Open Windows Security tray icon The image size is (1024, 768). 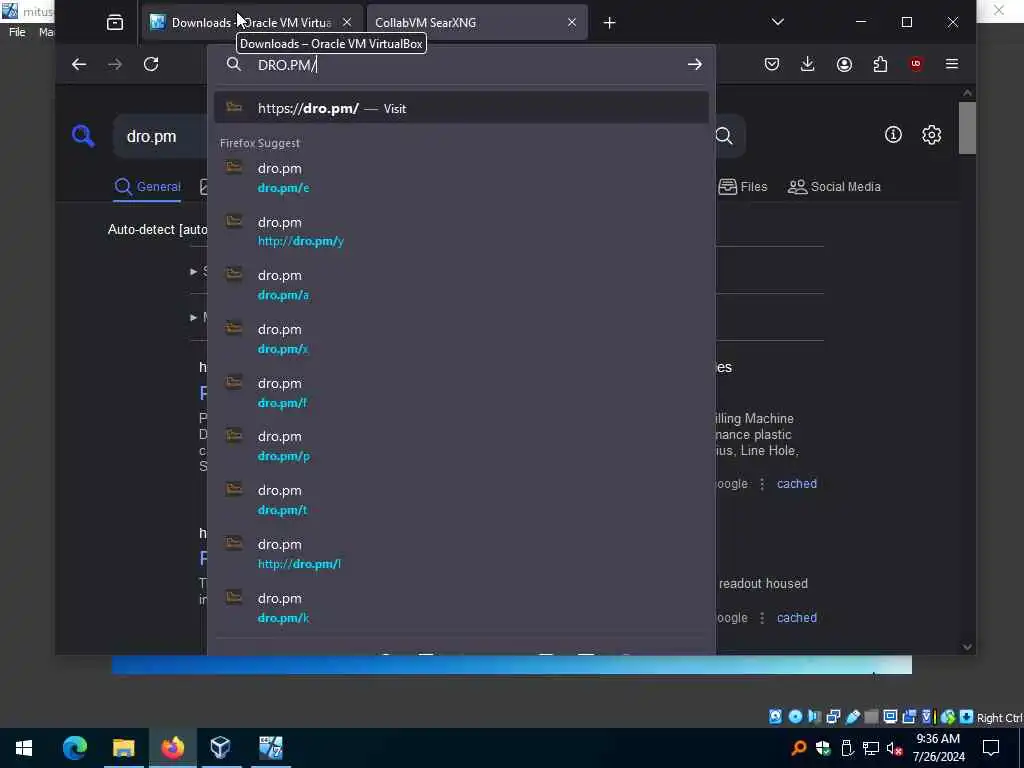tap(823, 748)
